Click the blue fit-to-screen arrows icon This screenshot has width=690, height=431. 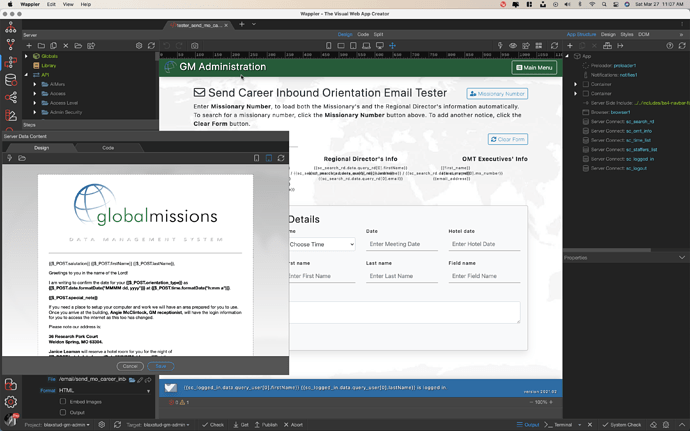pyautogui.click(x=393, y=45)
